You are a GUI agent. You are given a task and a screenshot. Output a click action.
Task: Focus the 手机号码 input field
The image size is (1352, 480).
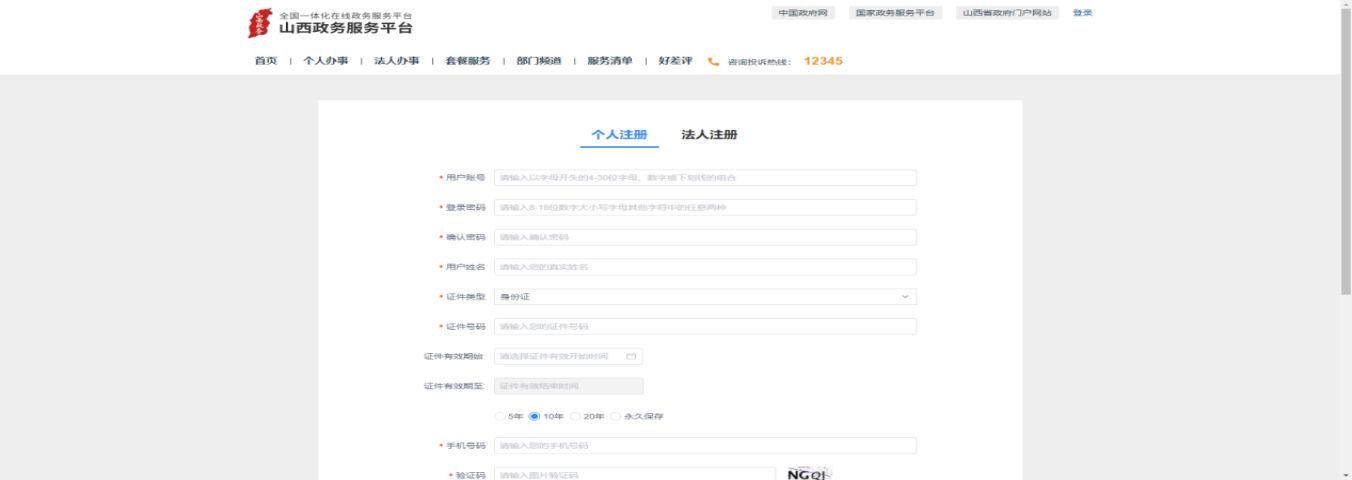[705, 445]
